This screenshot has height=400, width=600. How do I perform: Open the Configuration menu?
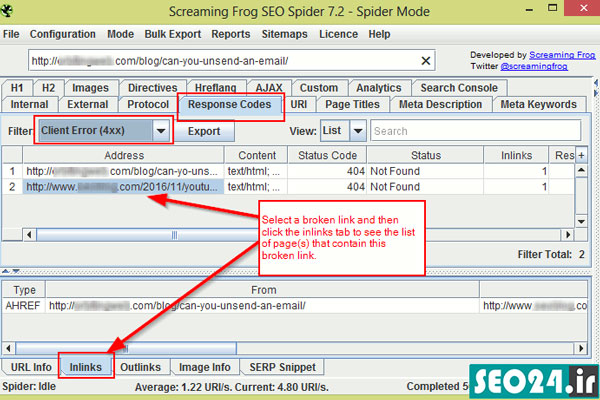pos(63,34)
